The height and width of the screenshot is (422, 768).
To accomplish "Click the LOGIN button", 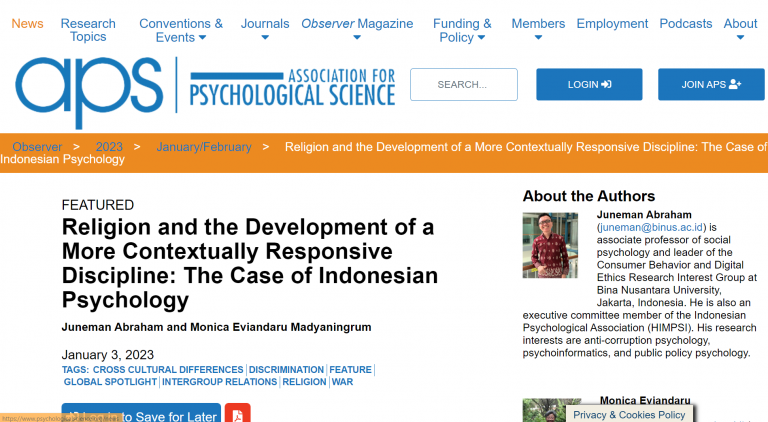I will [589, 85].
